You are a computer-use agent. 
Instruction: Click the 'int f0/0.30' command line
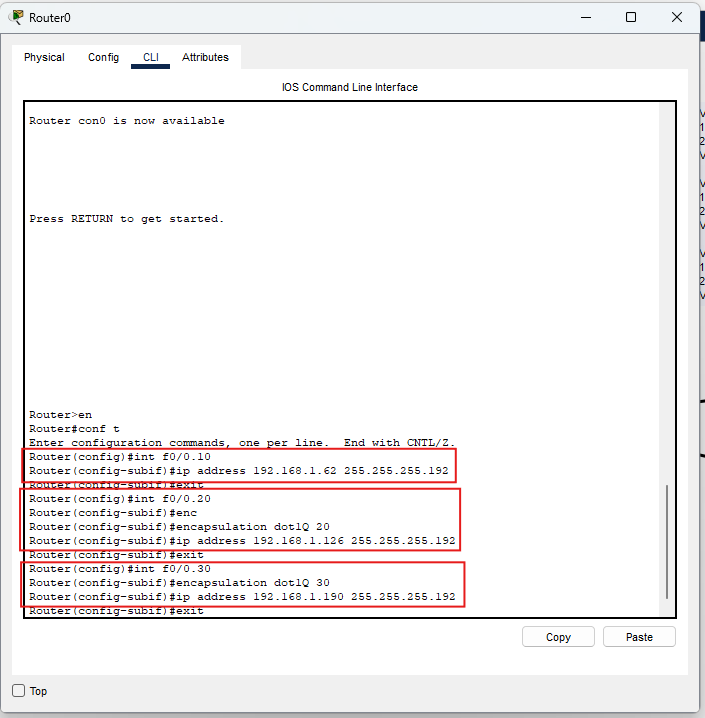120,569
